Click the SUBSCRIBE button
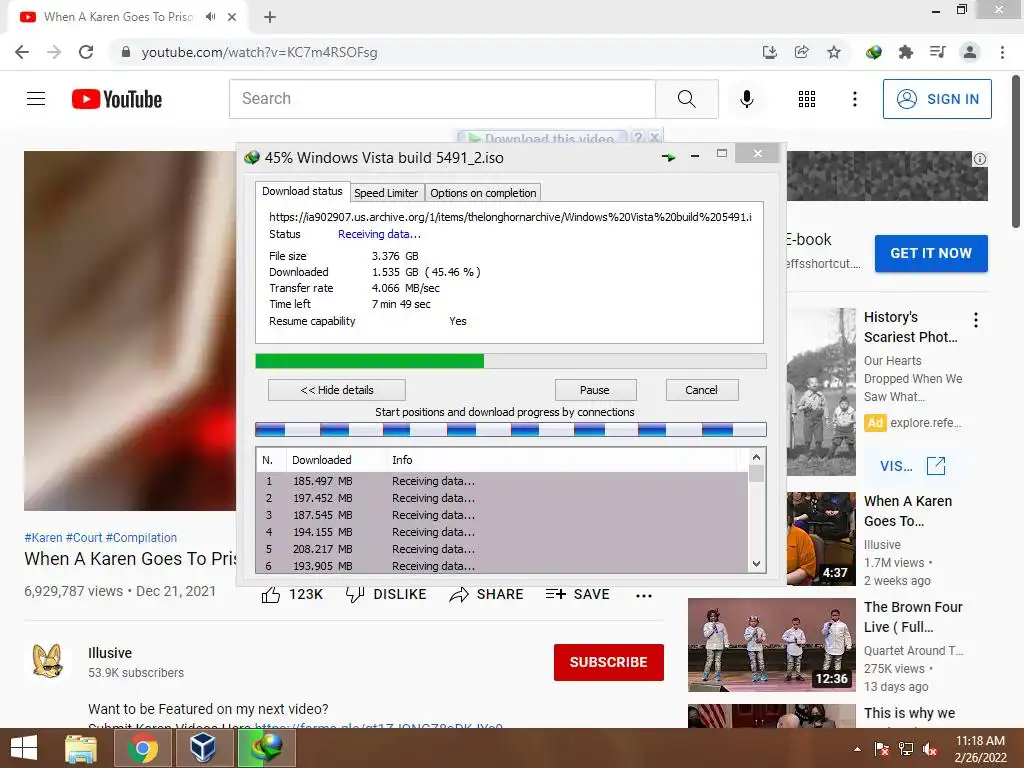 tap(609, 662)
